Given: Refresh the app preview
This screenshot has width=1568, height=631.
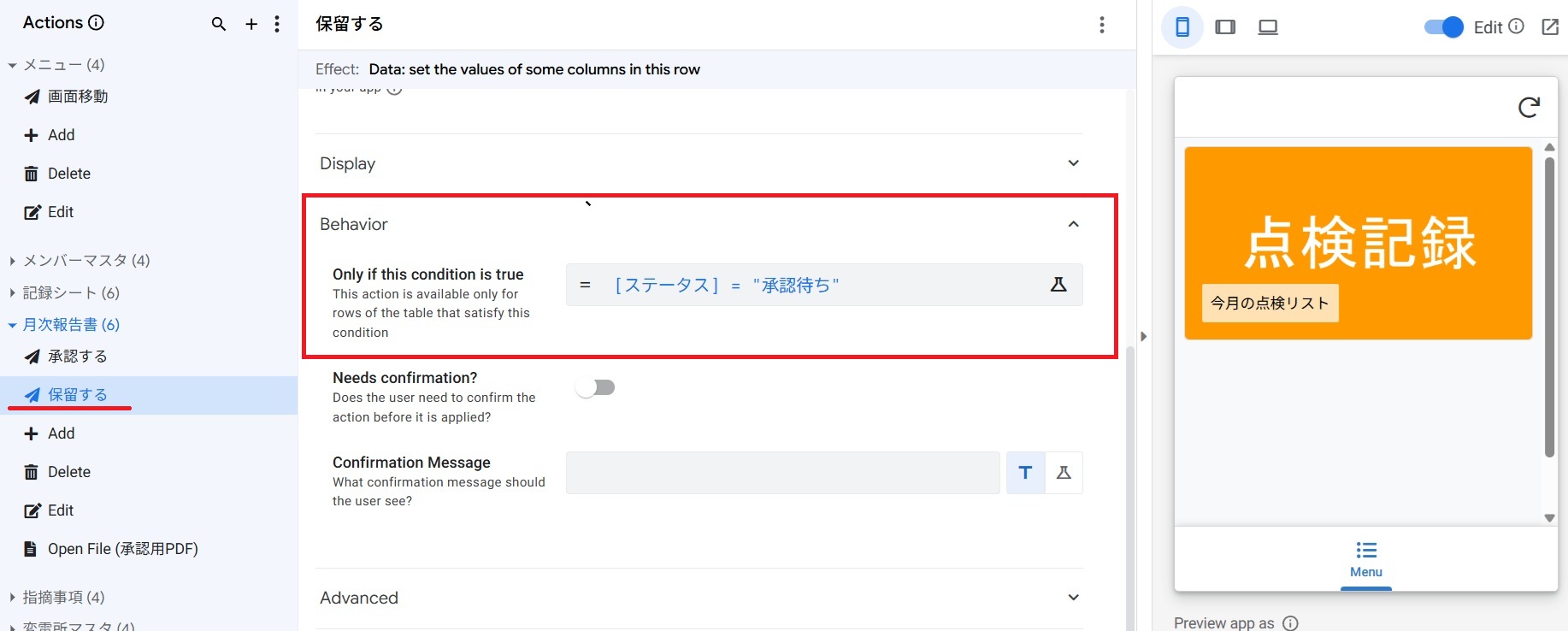Looking at the screenshot, I should coord(1529,107).
